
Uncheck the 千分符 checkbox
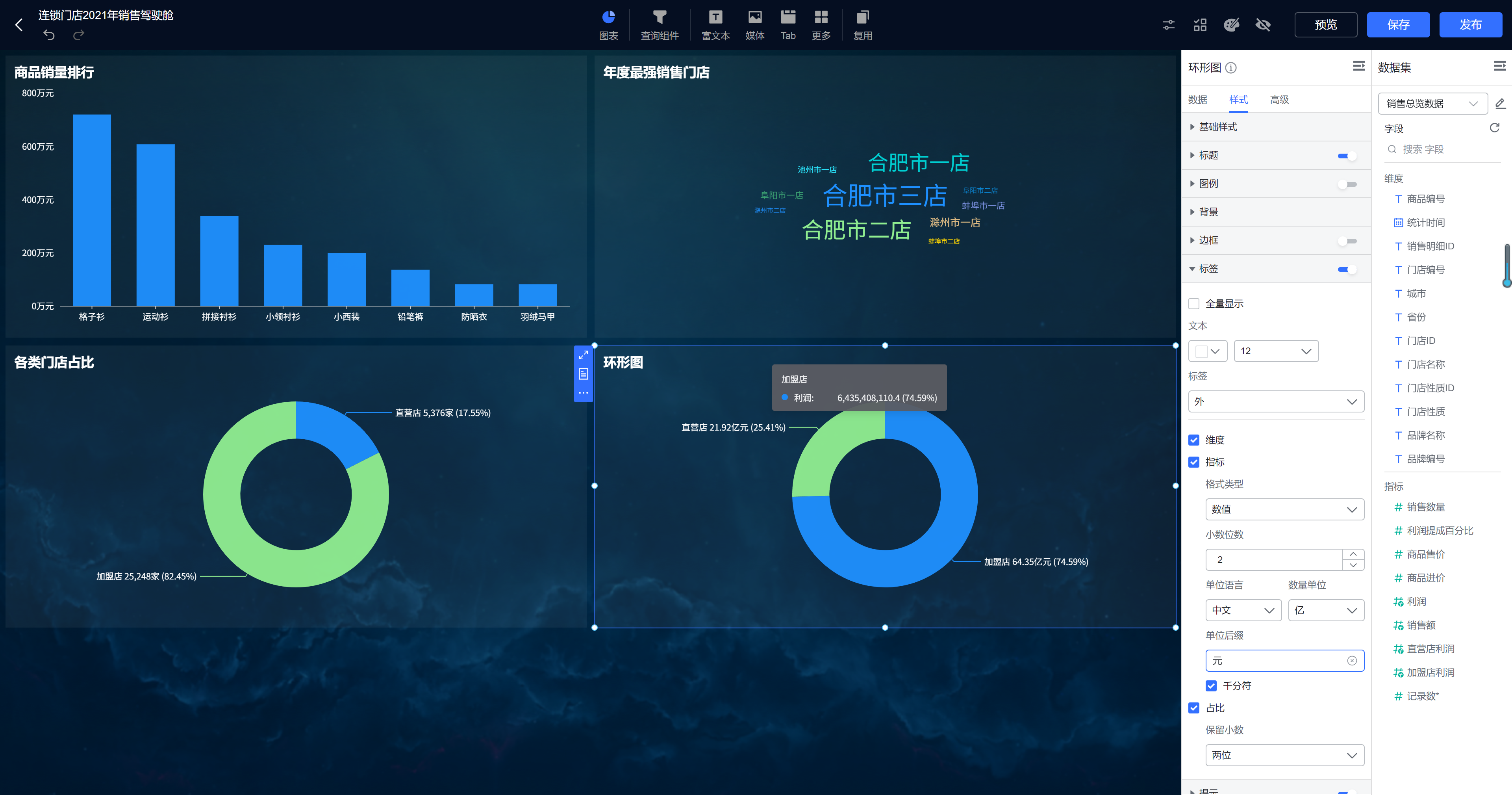click(1211, 686)
